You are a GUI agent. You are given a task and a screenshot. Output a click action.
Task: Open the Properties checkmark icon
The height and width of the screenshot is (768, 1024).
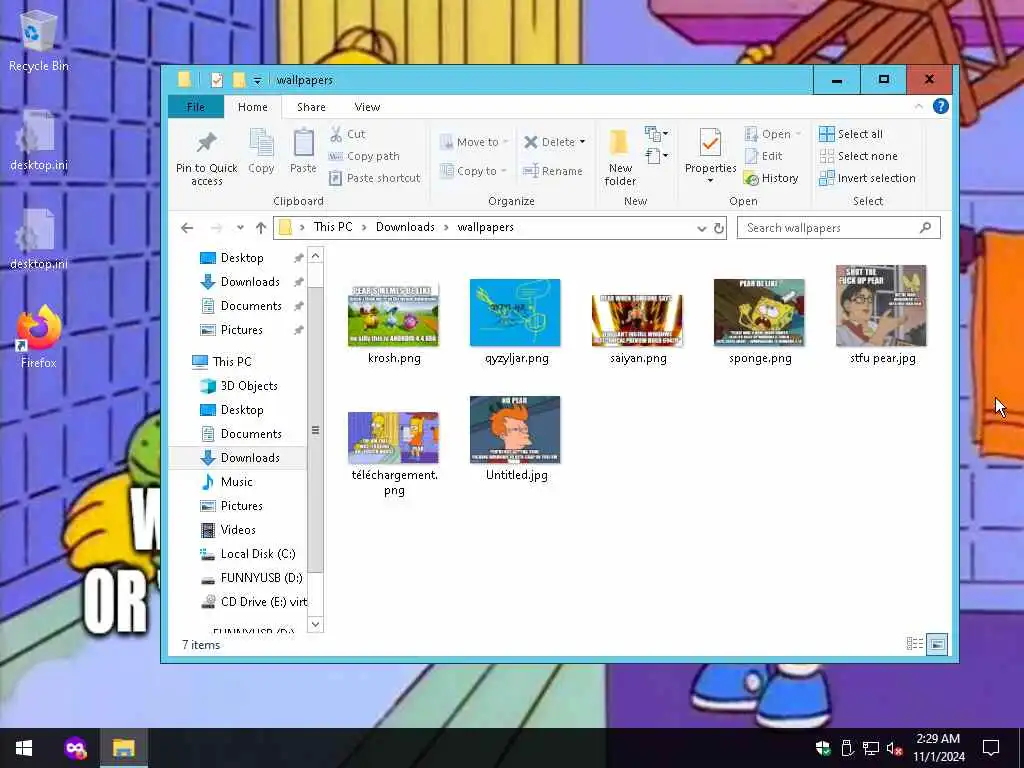710,143
